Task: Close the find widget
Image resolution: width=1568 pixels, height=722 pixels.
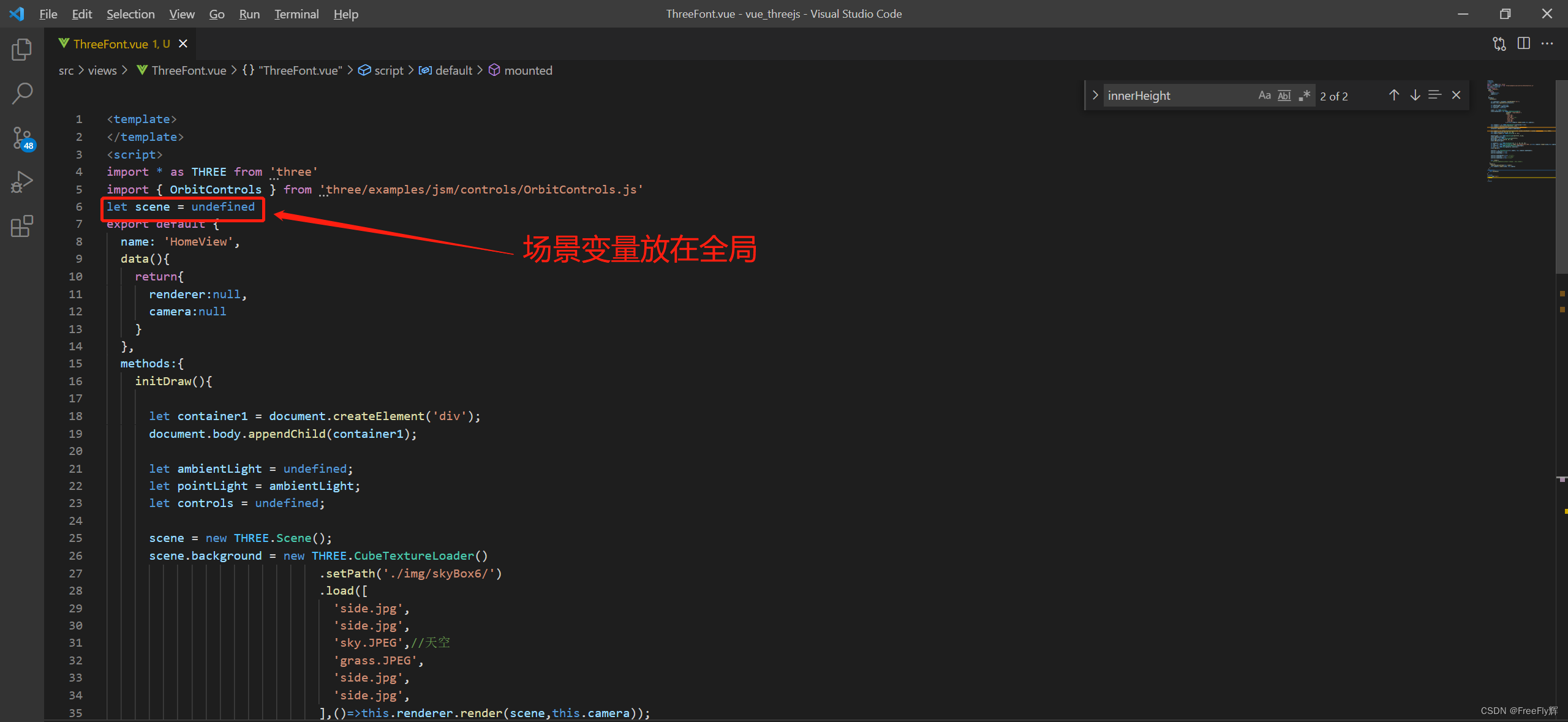Action: pyautogui.click(x=1457, y=95)
